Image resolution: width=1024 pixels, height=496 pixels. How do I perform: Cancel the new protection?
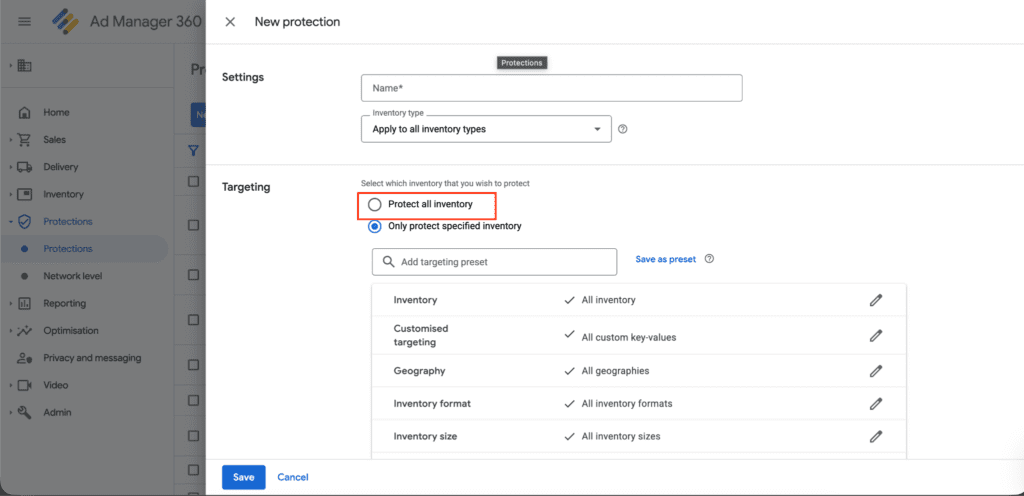click(x=293, y=477)
